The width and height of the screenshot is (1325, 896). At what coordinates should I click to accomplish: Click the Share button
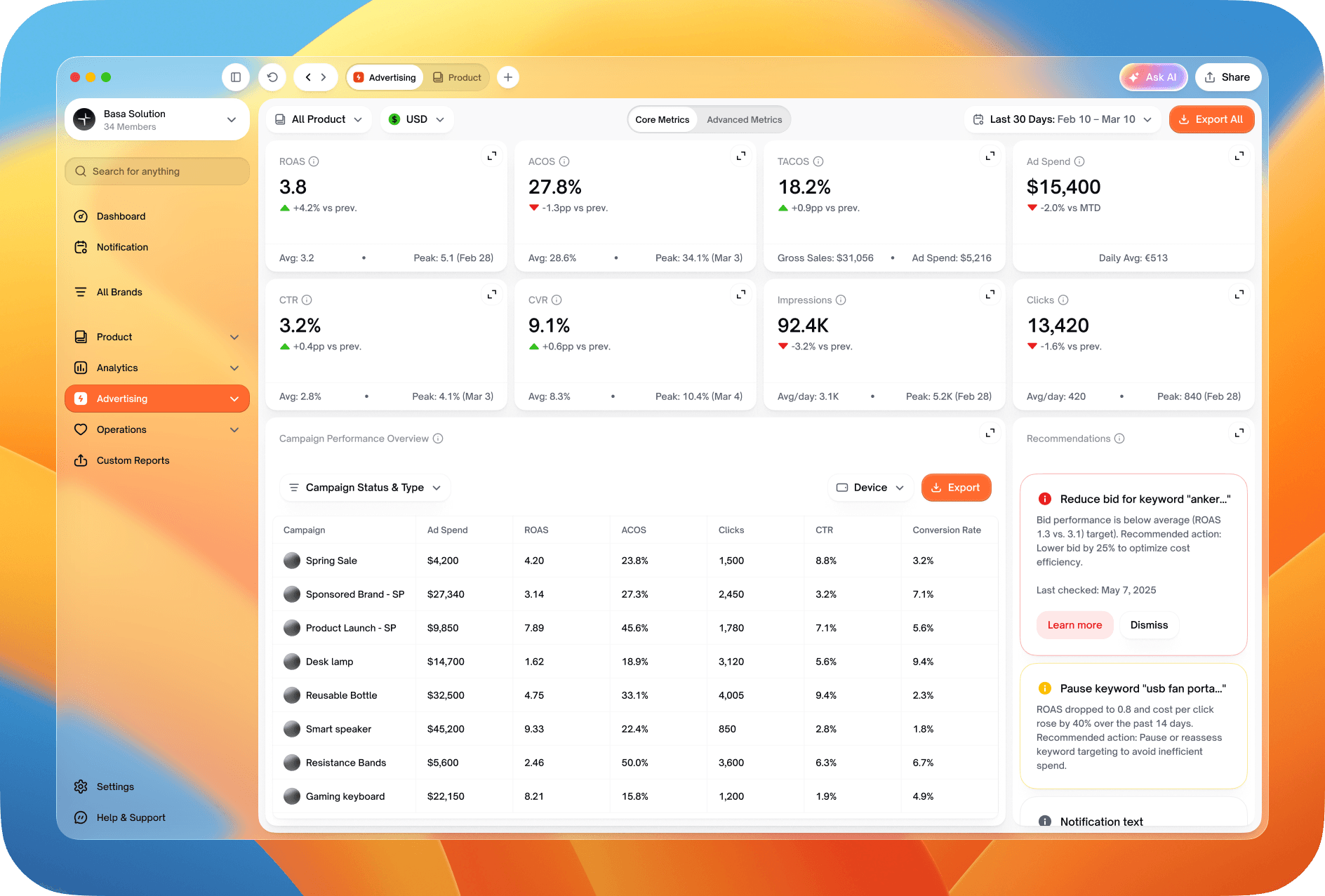pos(1227,77)
